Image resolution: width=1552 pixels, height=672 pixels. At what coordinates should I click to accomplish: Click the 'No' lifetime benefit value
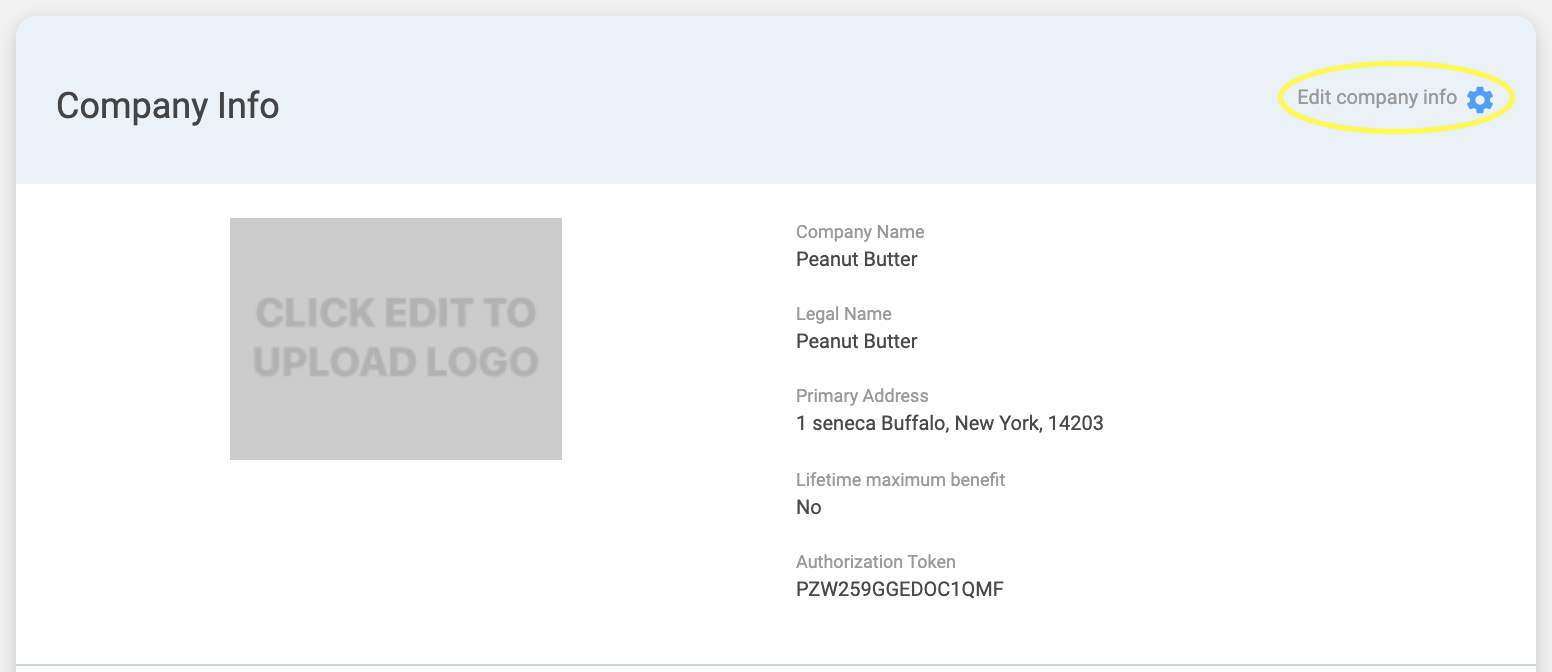(x=808, y=508)
